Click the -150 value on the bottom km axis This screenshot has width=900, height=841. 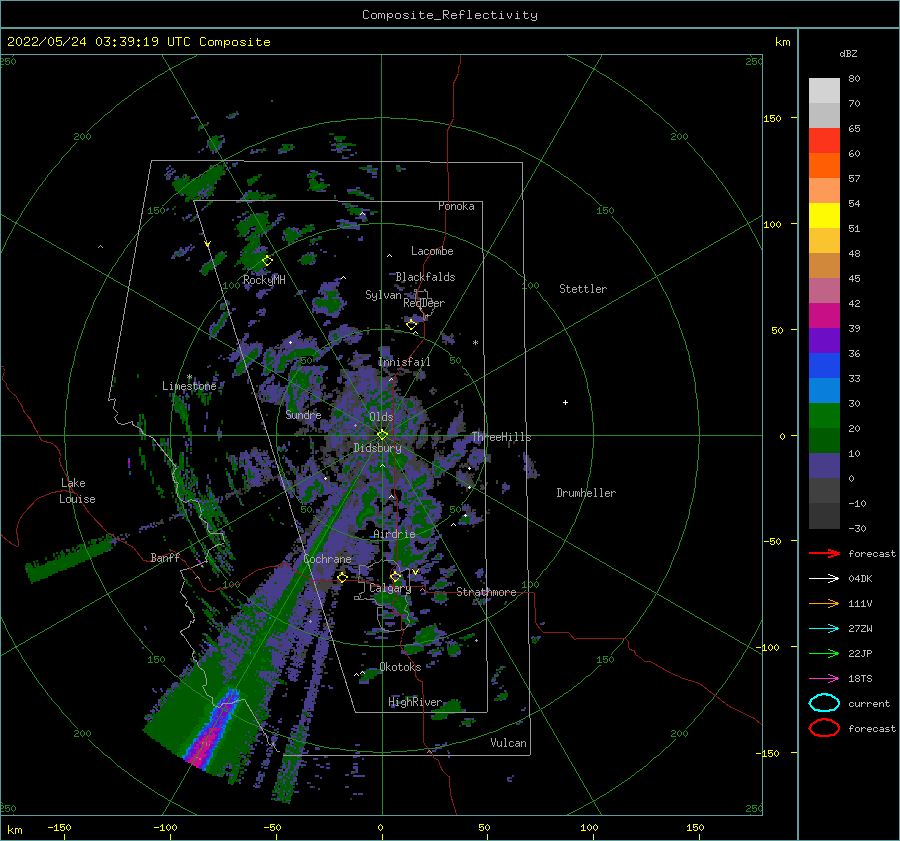tap(59, 827)
